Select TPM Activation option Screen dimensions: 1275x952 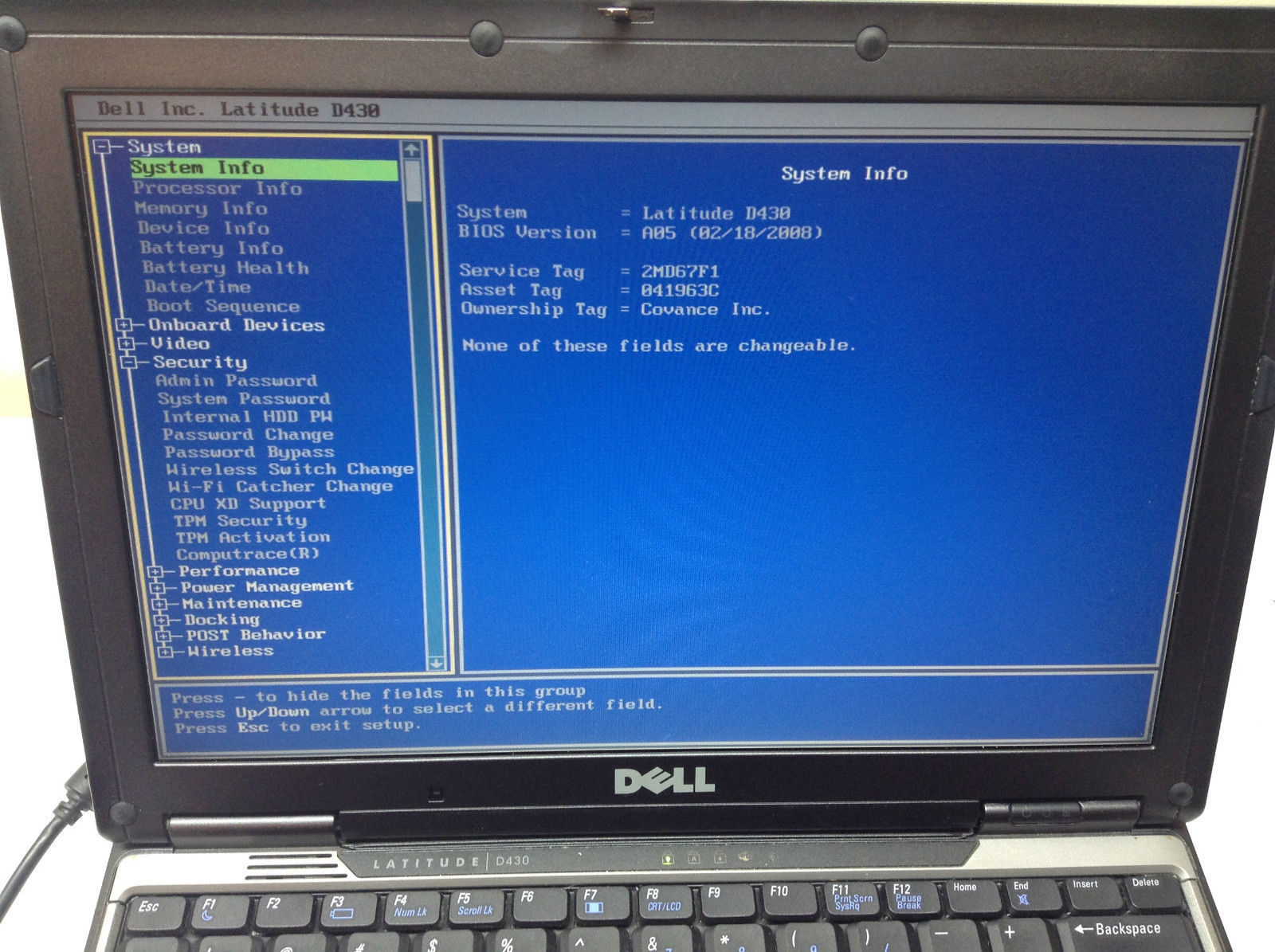(253, 537)
